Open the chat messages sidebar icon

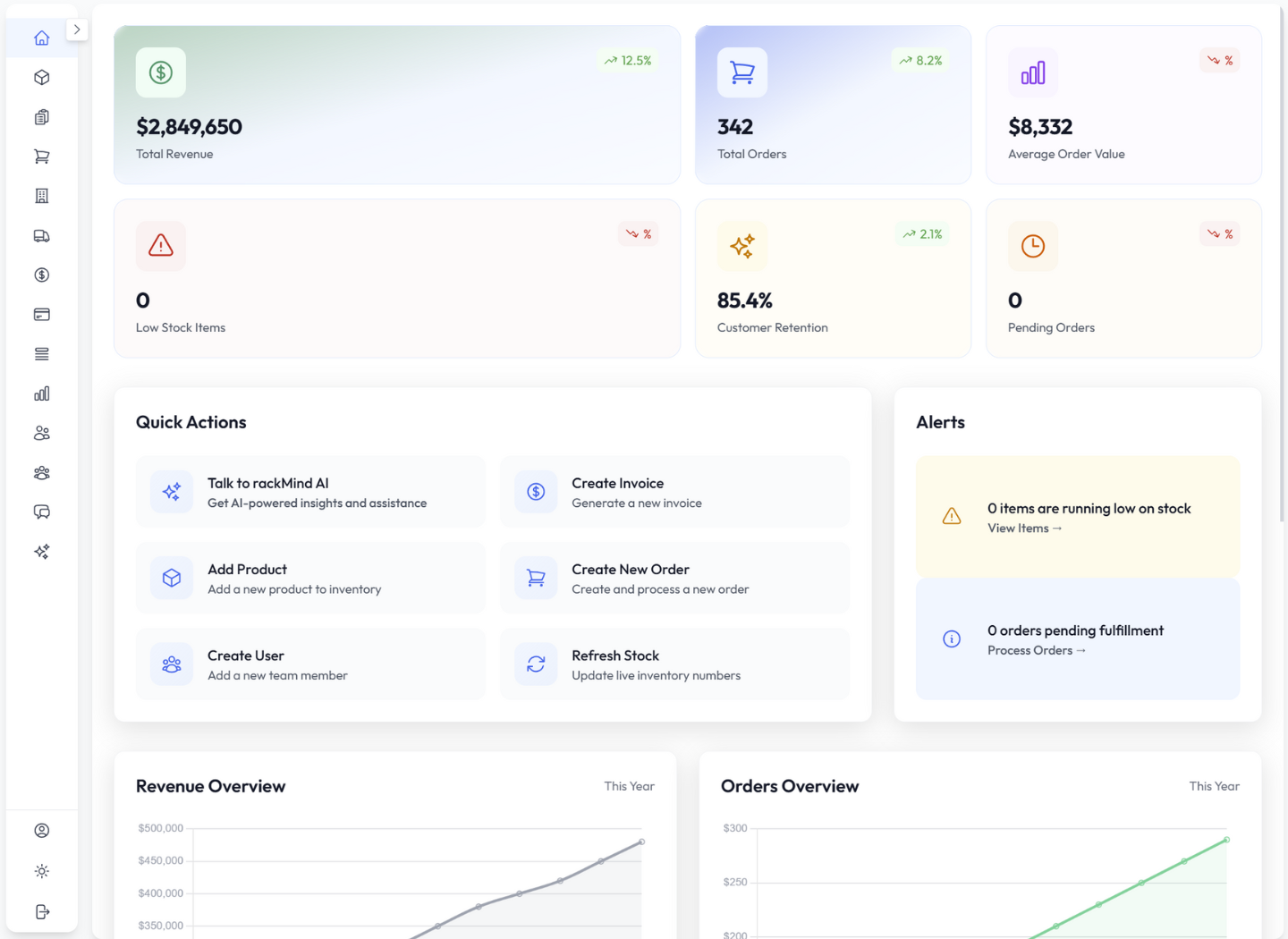click(41, 512)
